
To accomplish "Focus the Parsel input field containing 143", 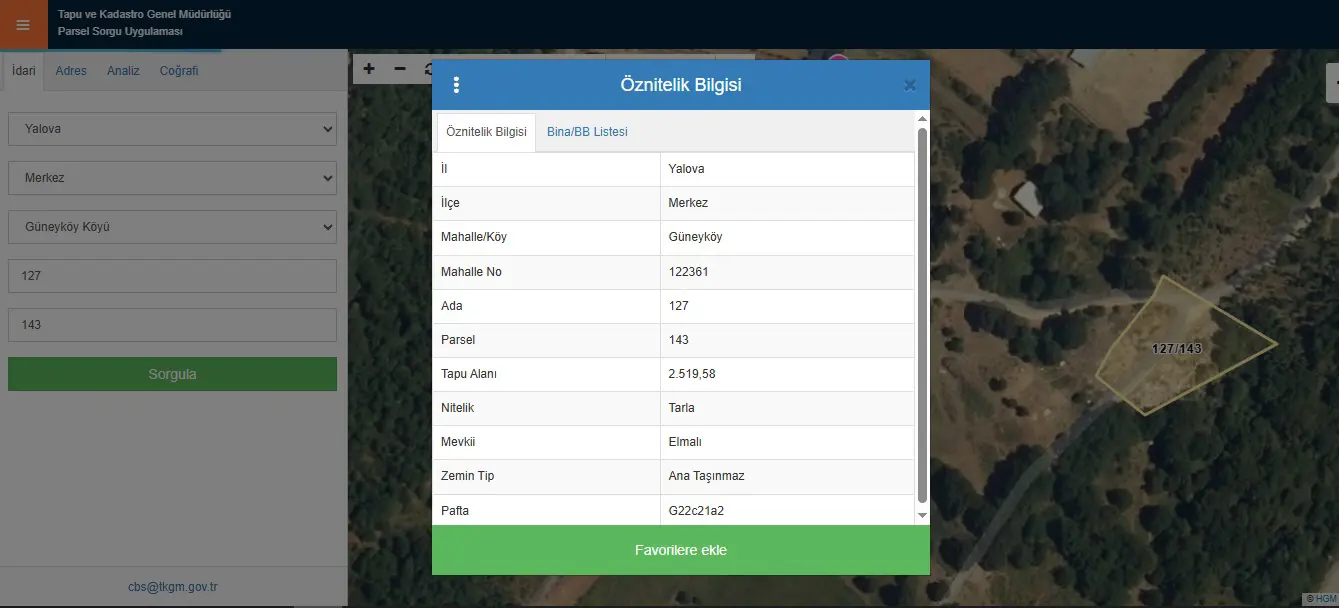I will pyautogui.click(x=172, y=325).
